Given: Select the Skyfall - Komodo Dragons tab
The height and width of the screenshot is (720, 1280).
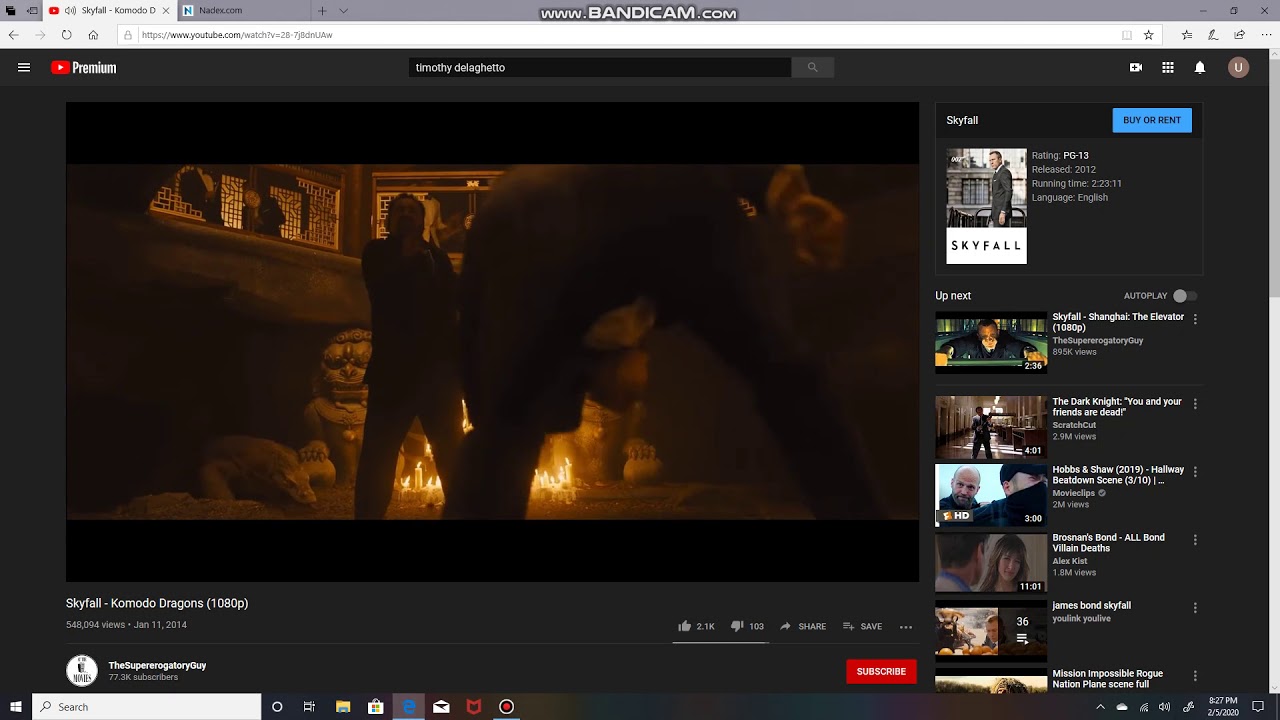Looking at the screenshot, I should click(110, 11).
